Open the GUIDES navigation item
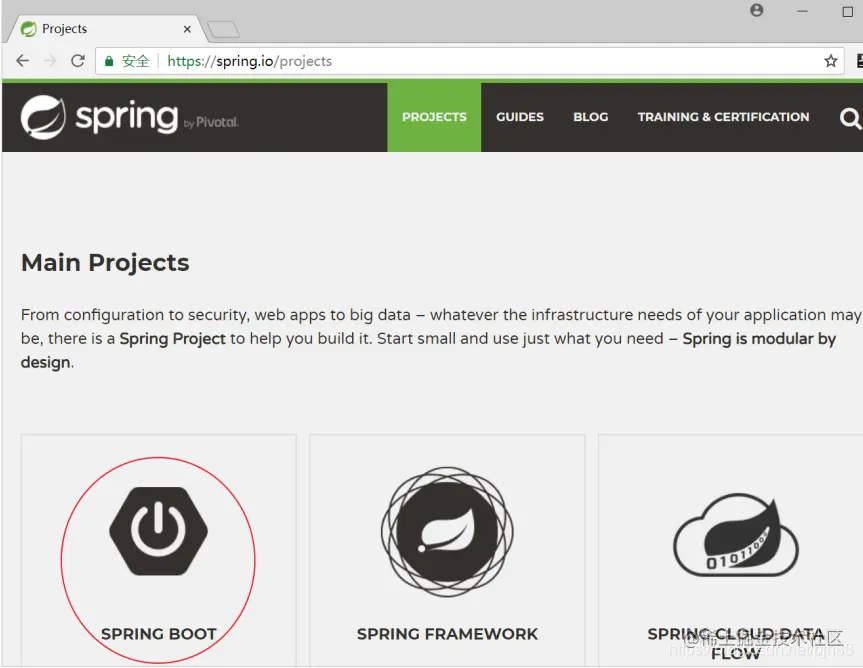 point(520,117)
